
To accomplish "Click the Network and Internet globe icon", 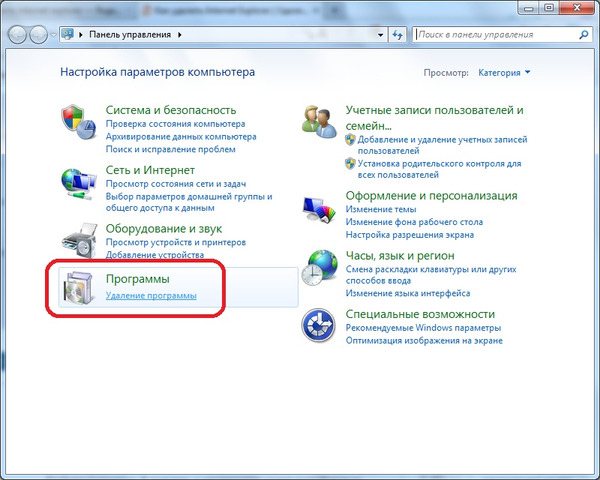I will point(78,184).
